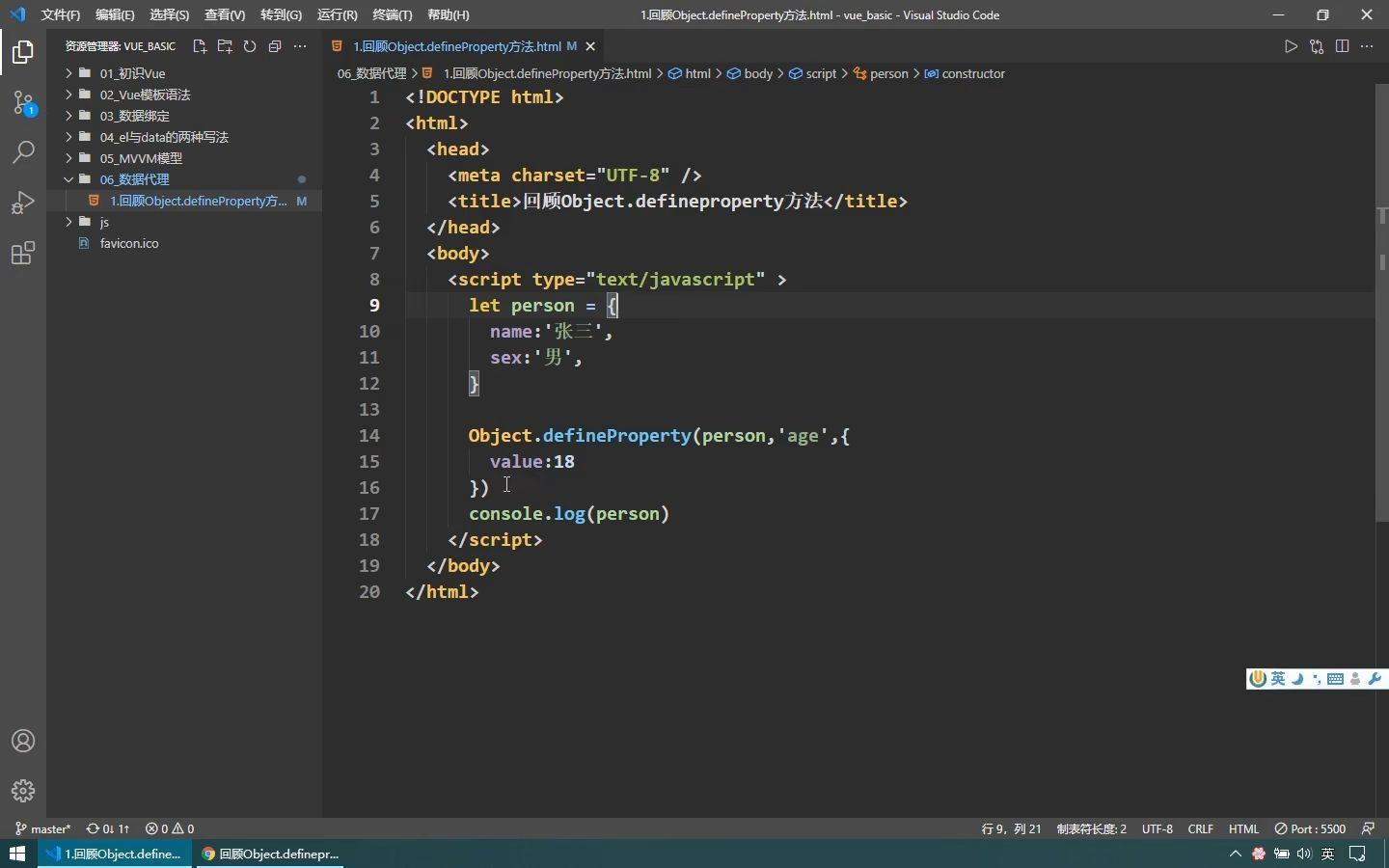The height and width of the screenshot is (868, 1389).
Task: Collapse all folders in explorer
Action: pyautogui.click(x=275, y=46)
